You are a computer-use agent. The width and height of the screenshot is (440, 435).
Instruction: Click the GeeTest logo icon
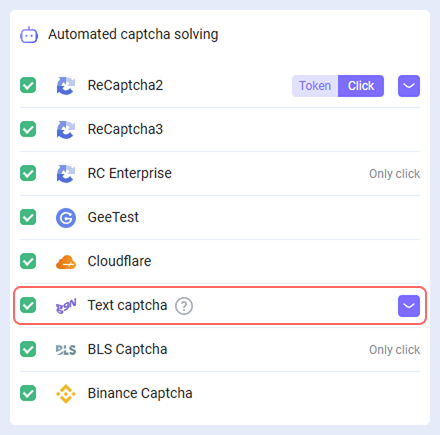coord(66,218)
